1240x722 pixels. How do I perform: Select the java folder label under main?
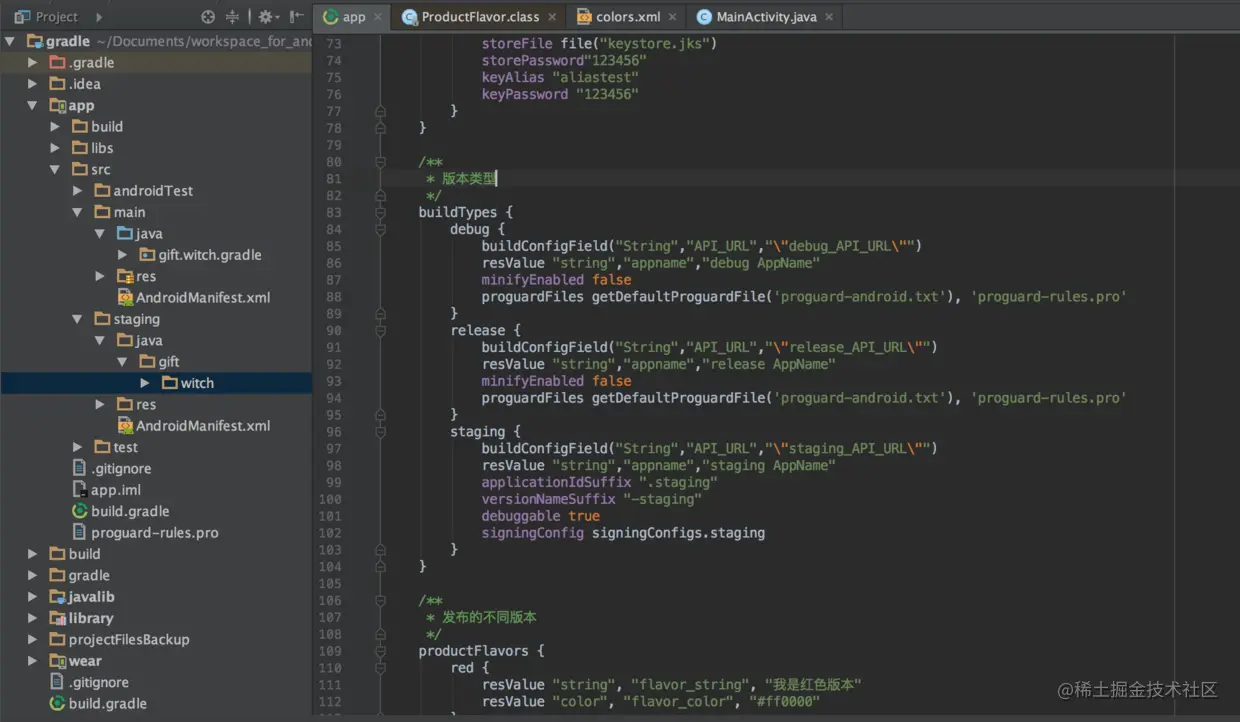[x=149, y=233]
